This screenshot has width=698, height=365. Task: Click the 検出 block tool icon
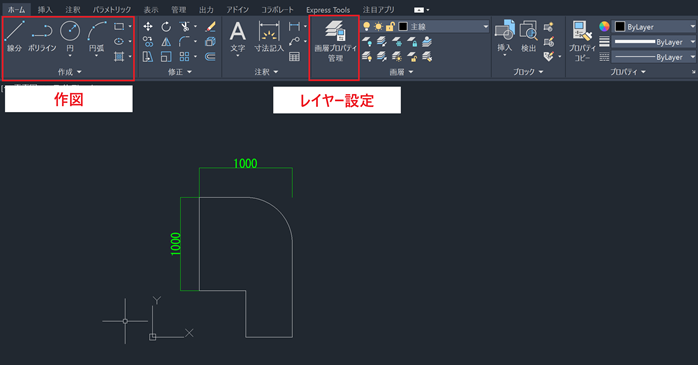coord(528,36)
